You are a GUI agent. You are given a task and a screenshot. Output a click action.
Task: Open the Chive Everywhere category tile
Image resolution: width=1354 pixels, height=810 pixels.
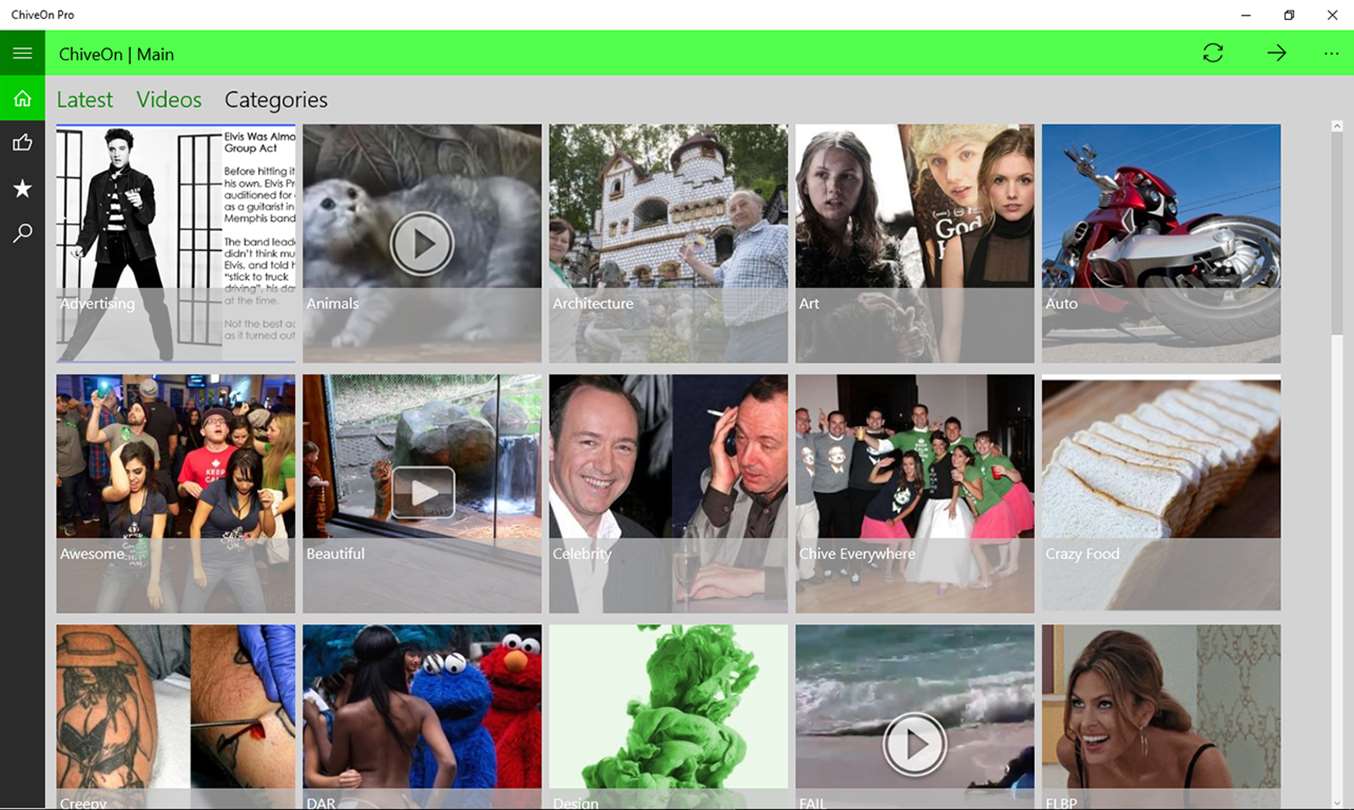915,494
